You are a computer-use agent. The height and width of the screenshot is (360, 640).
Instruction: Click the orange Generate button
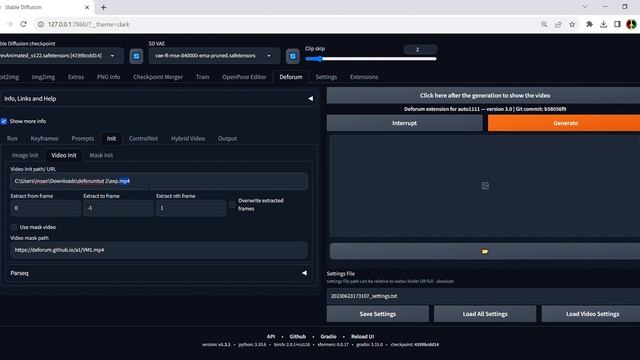pyautogui.click(x=564, y=123)
